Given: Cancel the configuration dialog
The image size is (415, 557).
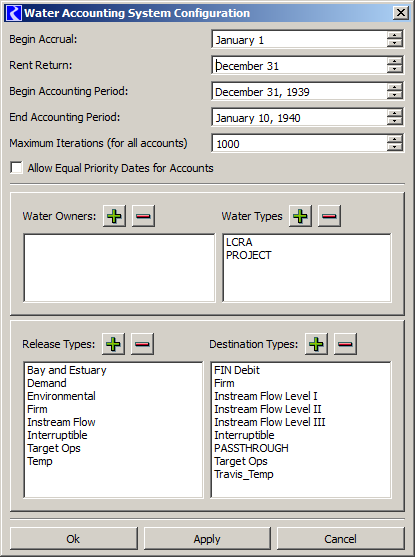Looking at the screenshot, I should coord(340,539).
